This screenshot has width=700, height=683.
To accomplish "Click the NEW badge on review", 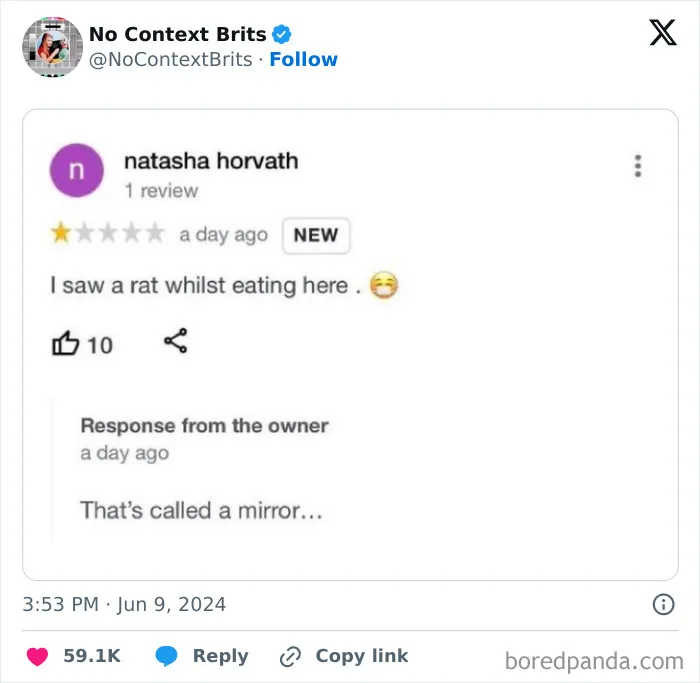I will 316,235.
